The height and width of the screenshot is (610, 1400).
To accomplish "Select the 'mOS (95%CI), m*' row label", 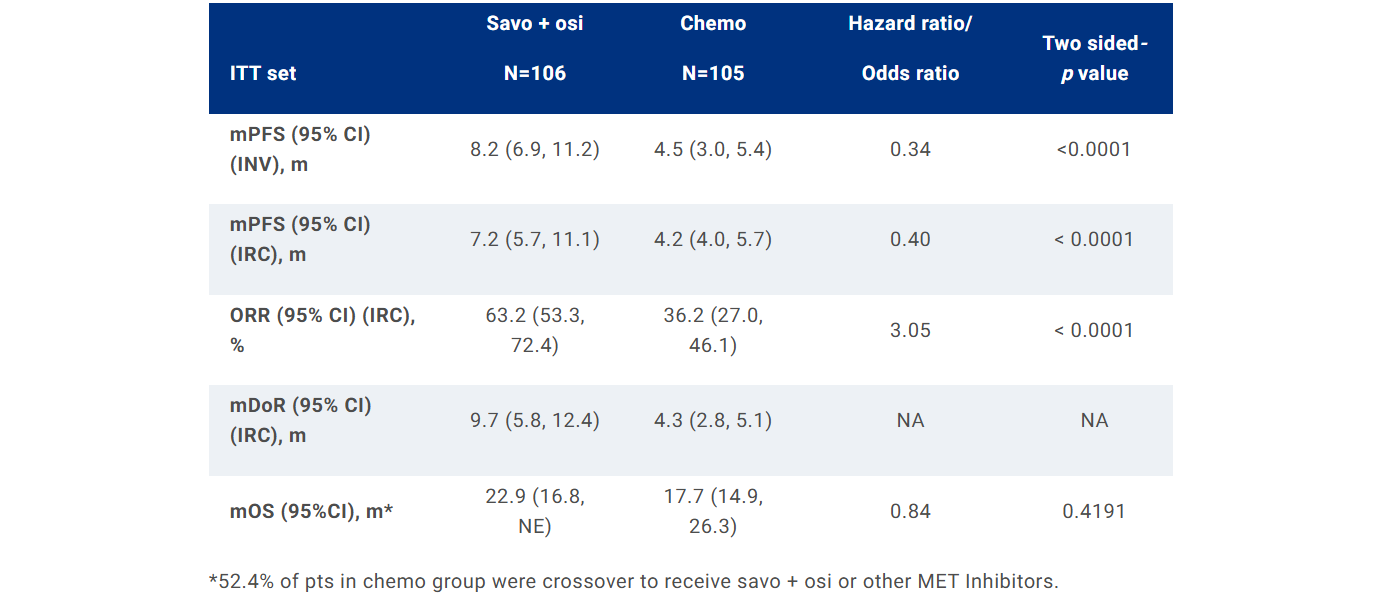I will pos(311,511).
